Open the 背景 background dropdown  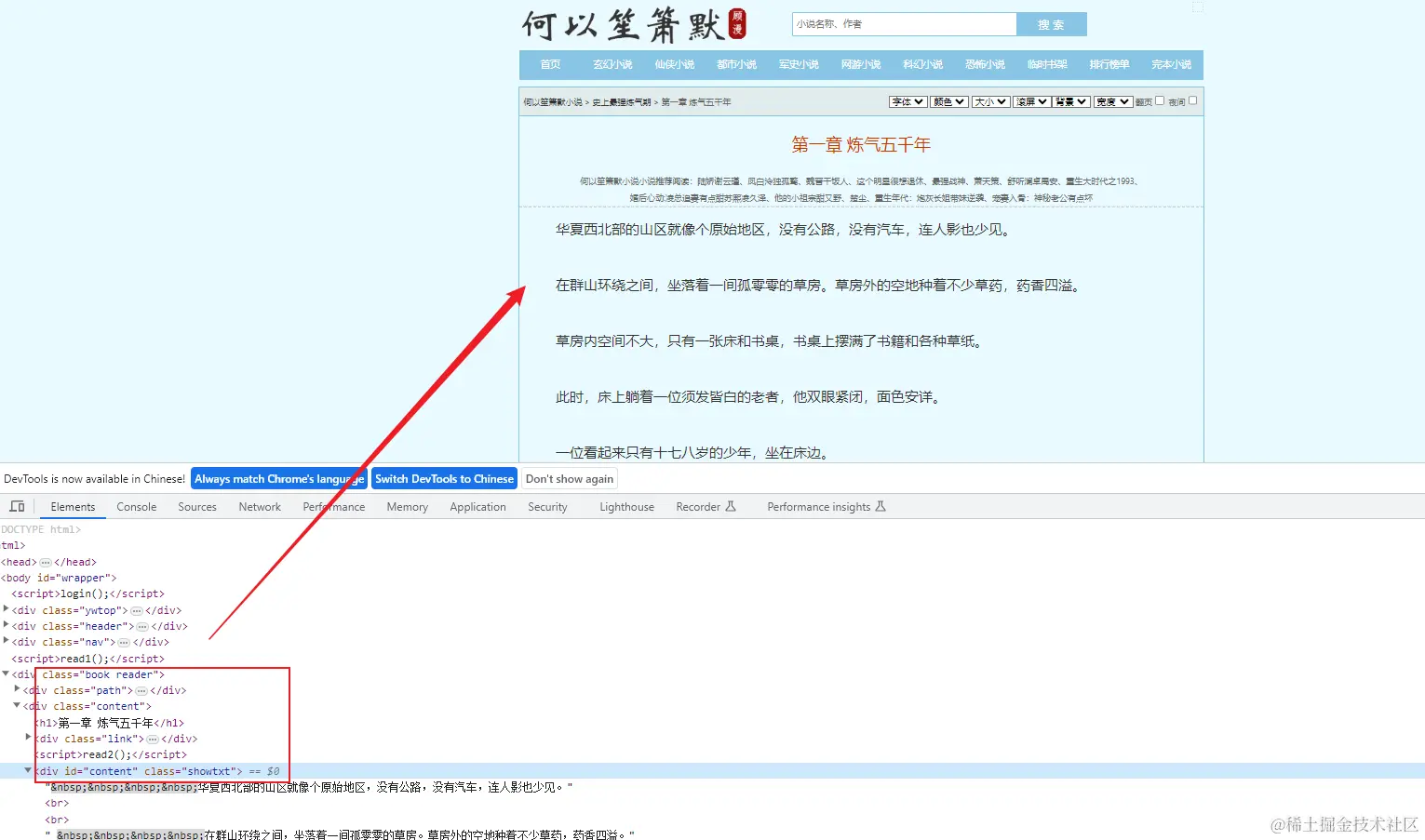(x=1070, y=101)
